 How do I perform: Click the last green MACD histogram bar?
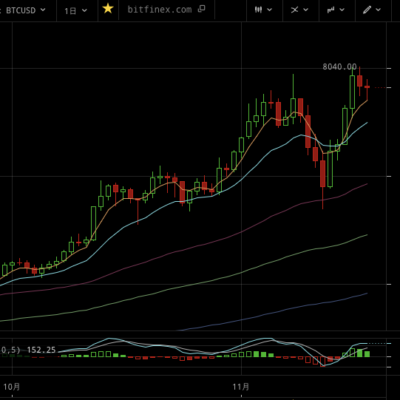coord(367,354)
